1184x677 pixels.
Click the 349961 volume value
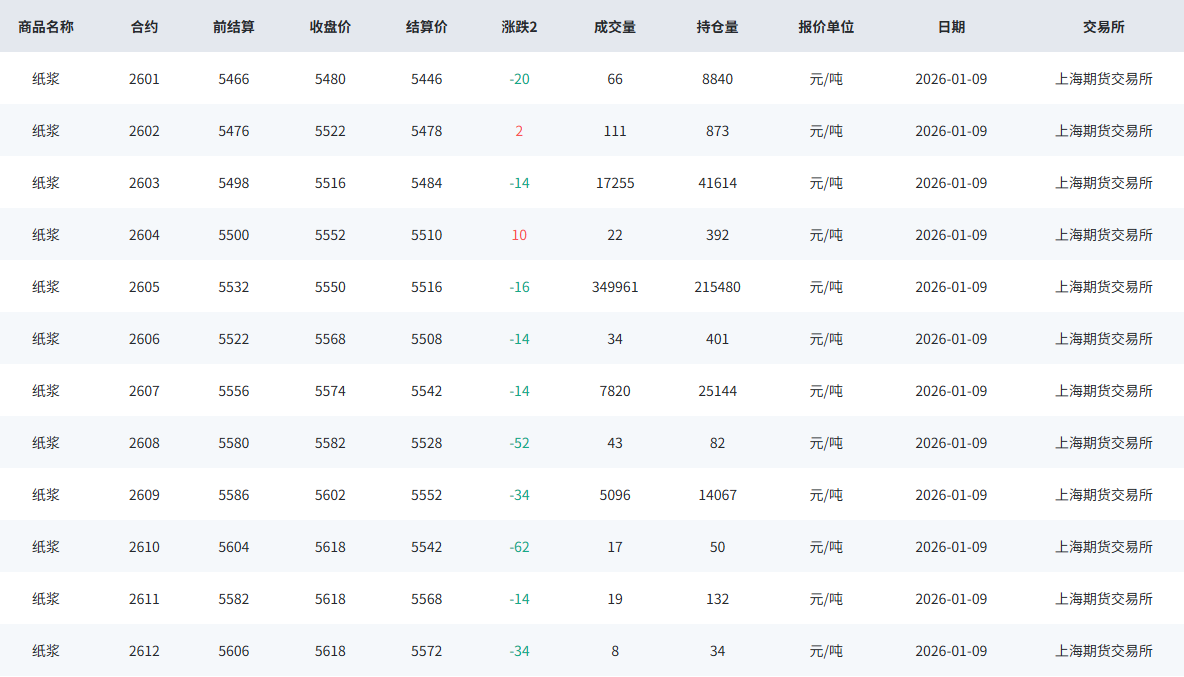615,287
